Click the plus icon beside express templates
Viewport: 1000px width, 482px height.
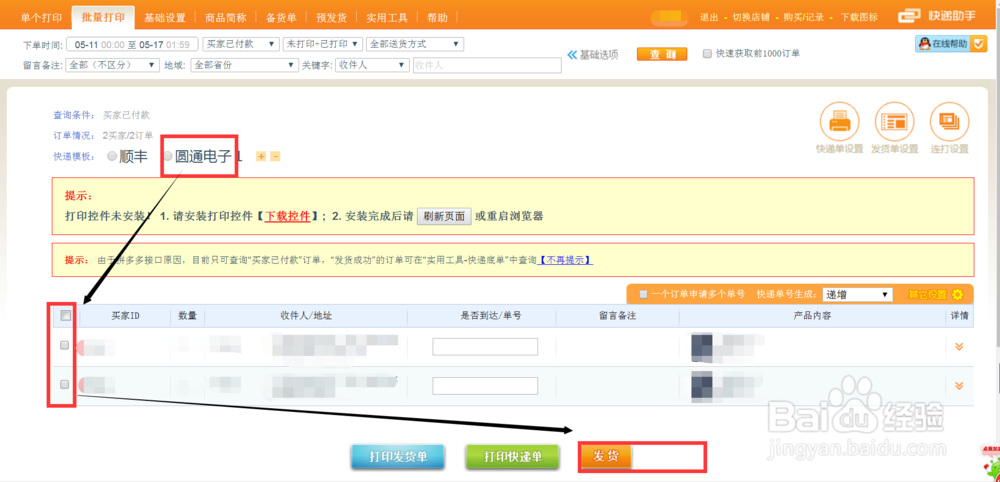click(x=261, y=156)
